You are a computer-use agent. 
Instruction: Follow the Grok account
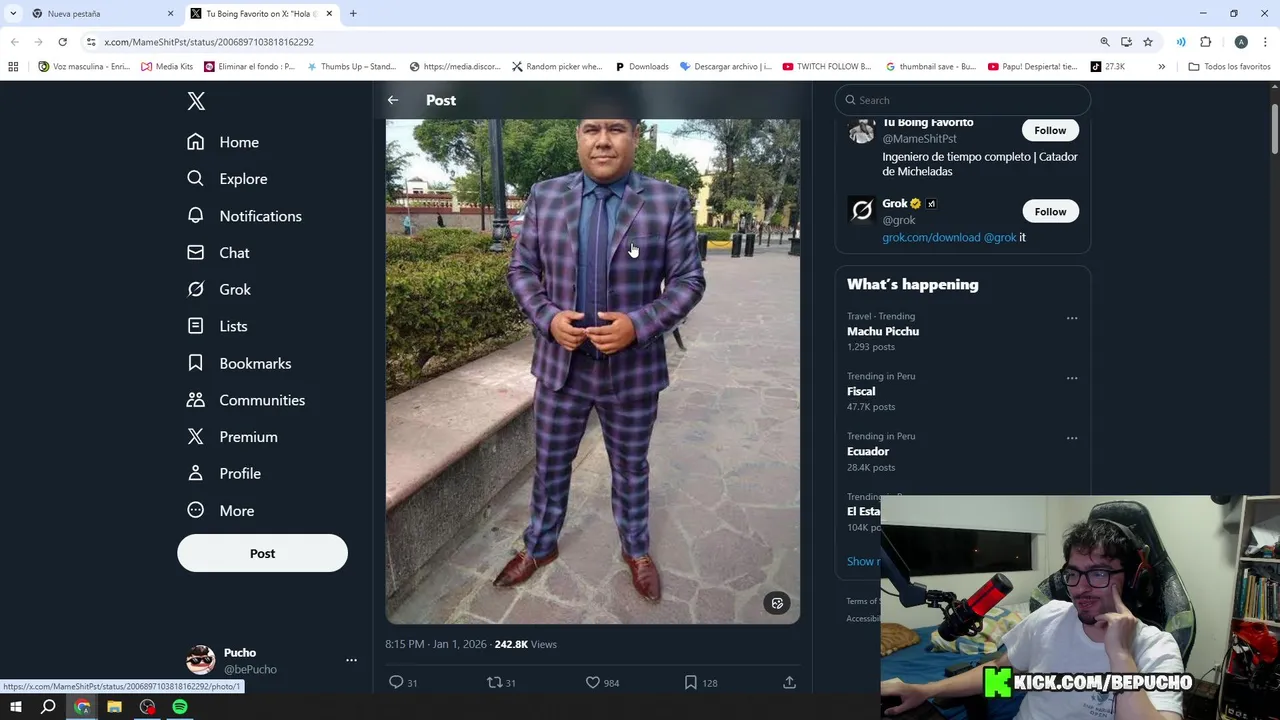pos(1050,211)
